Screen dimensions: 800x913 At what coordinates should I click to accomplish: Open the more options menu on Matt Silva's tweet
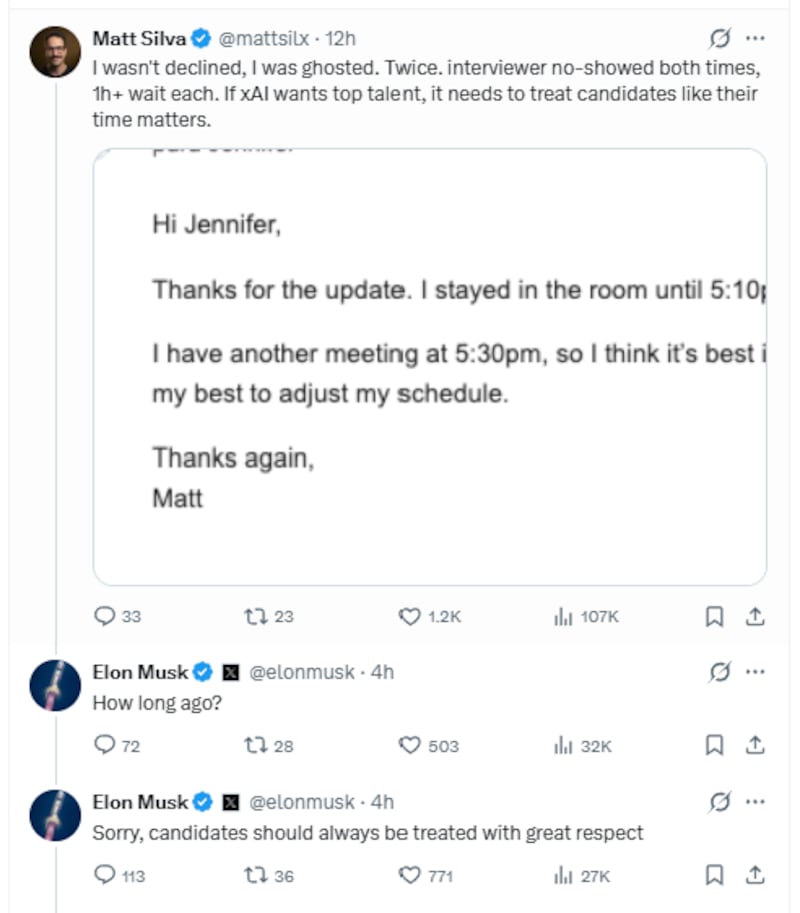(x=757, y=38)
